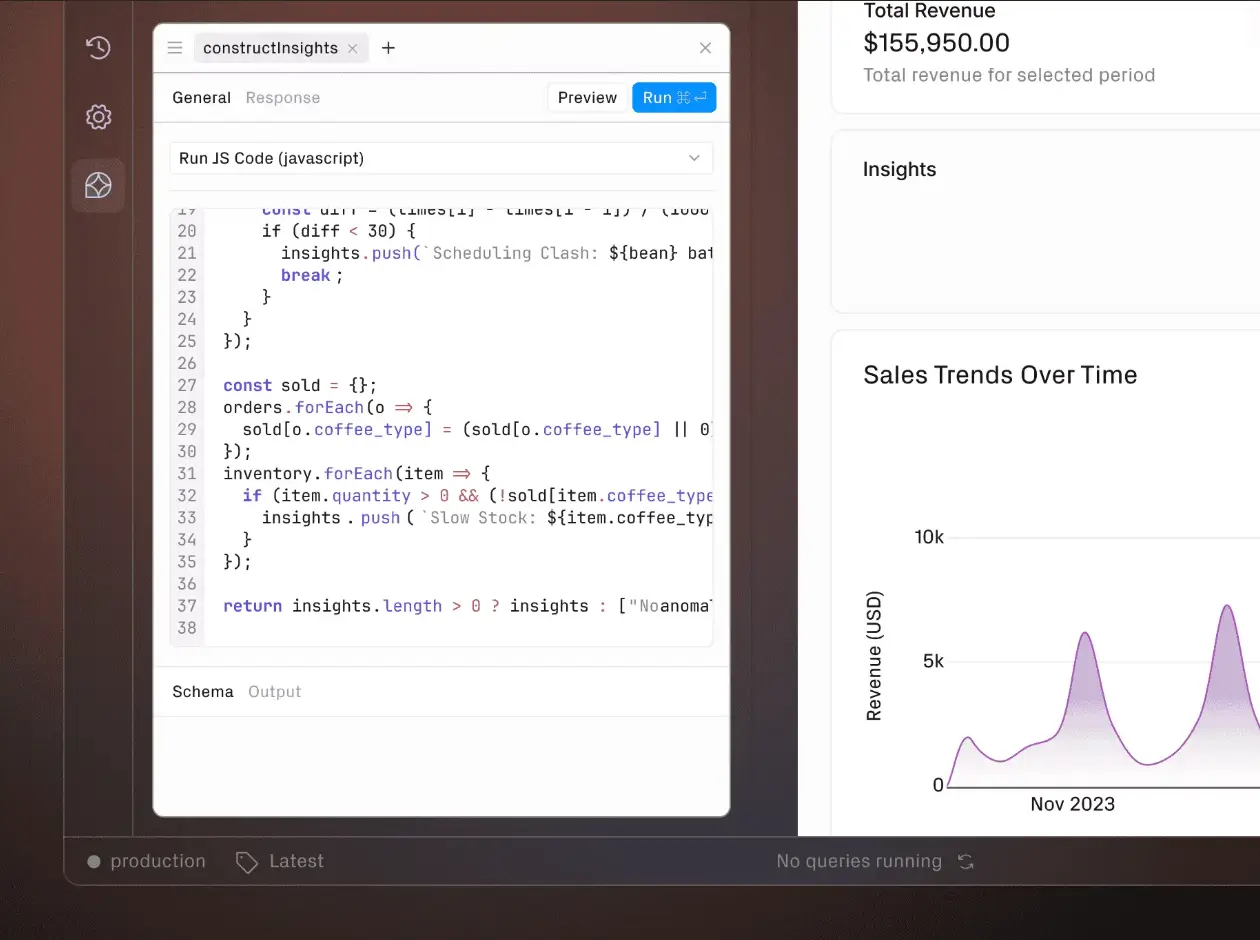Screen dimensions: 1260x940
Task: Click the Sales Trends Over Time title
Action: coord(1000,375)
